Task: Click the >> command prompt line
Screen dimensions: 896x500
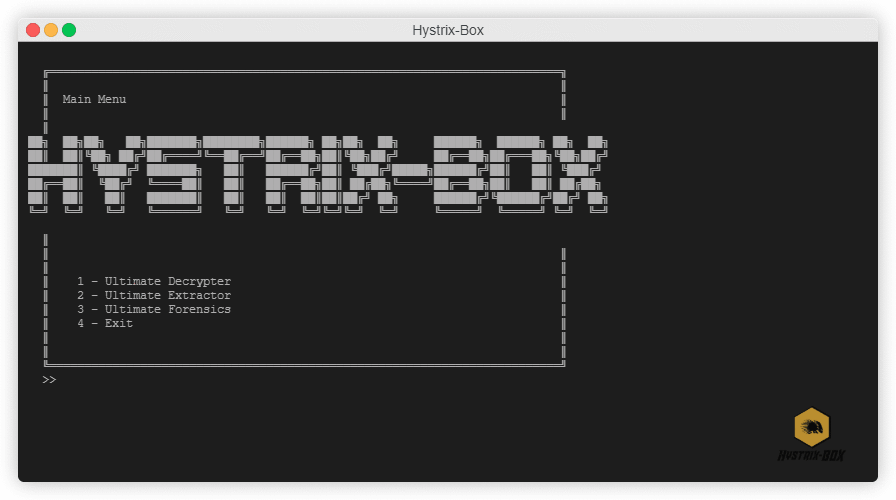Action: point(49,379)
